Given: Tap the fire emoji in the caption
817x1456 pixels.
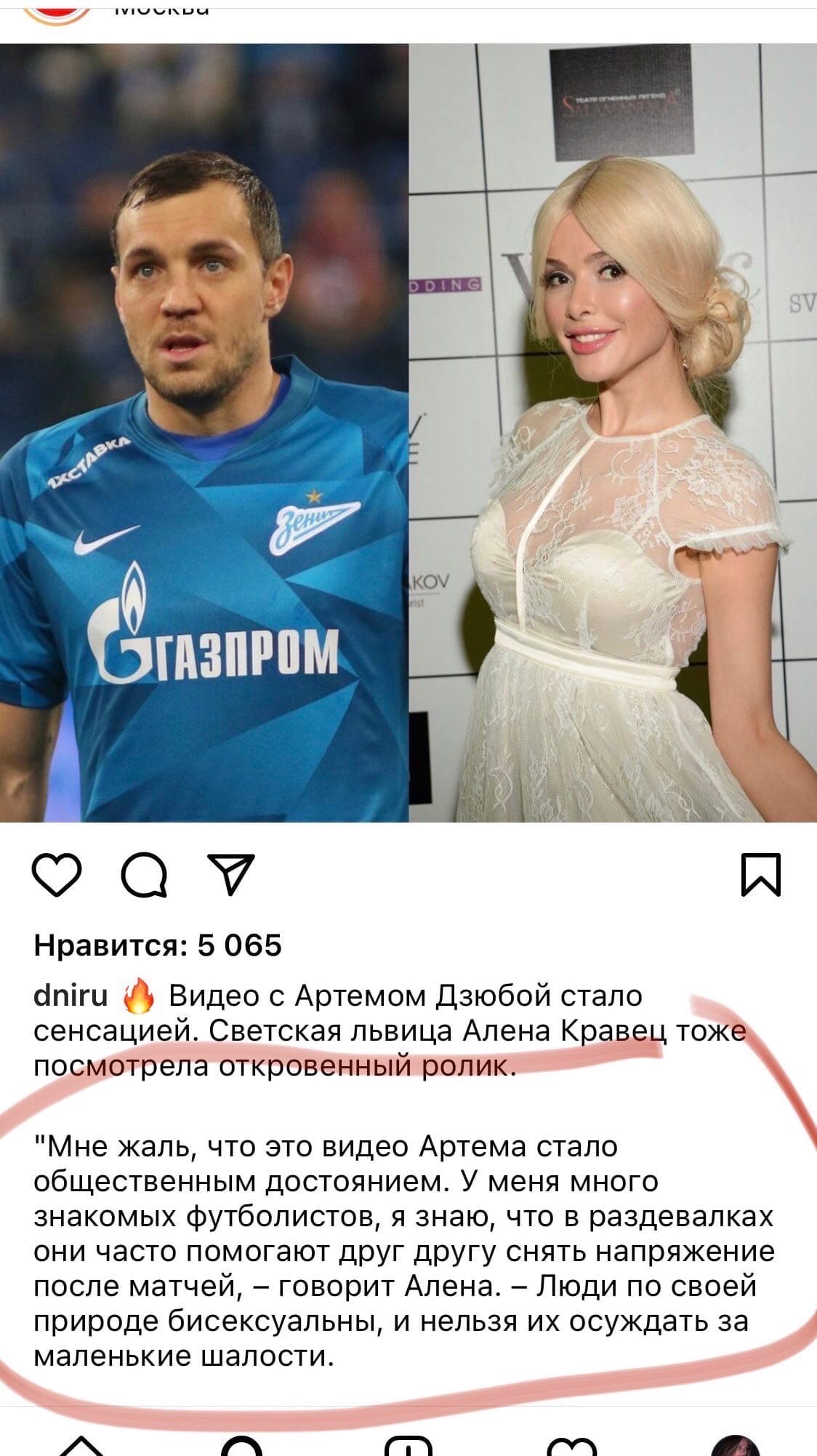Looking at the screenshot, I should 139,996.
